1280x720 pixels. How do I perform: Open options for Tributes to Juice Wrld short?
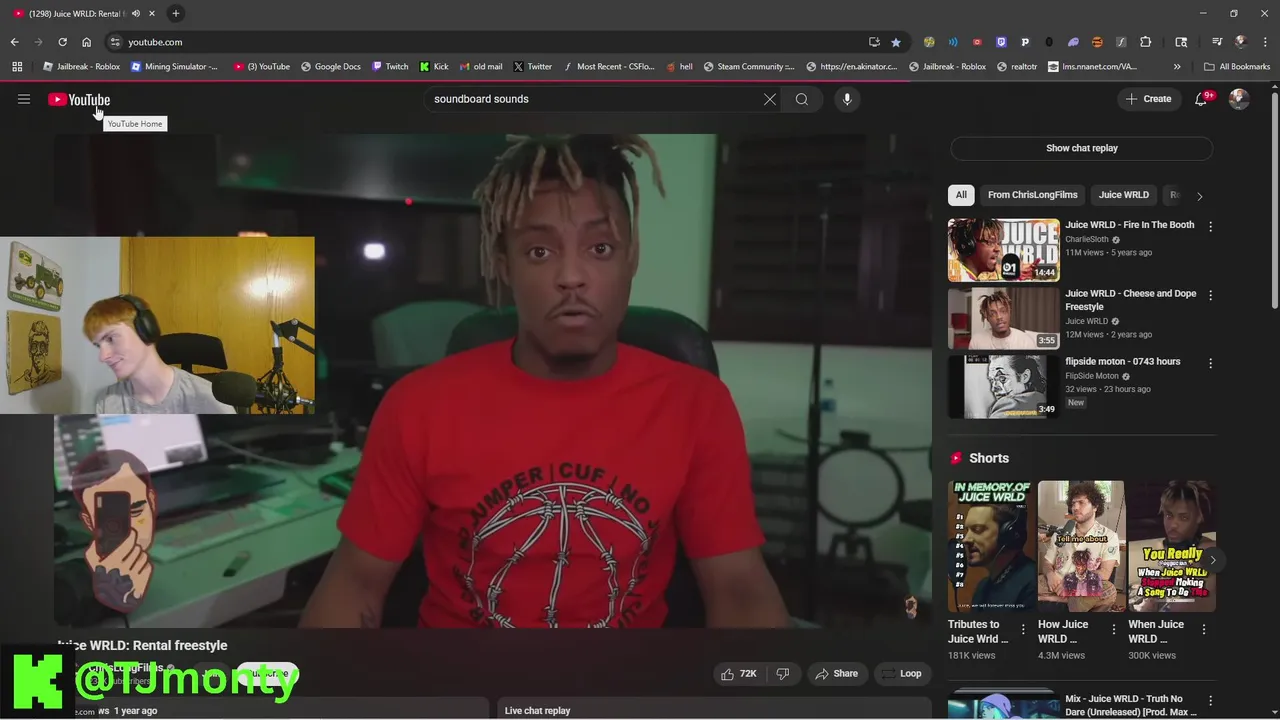(x=1022, y=629)
